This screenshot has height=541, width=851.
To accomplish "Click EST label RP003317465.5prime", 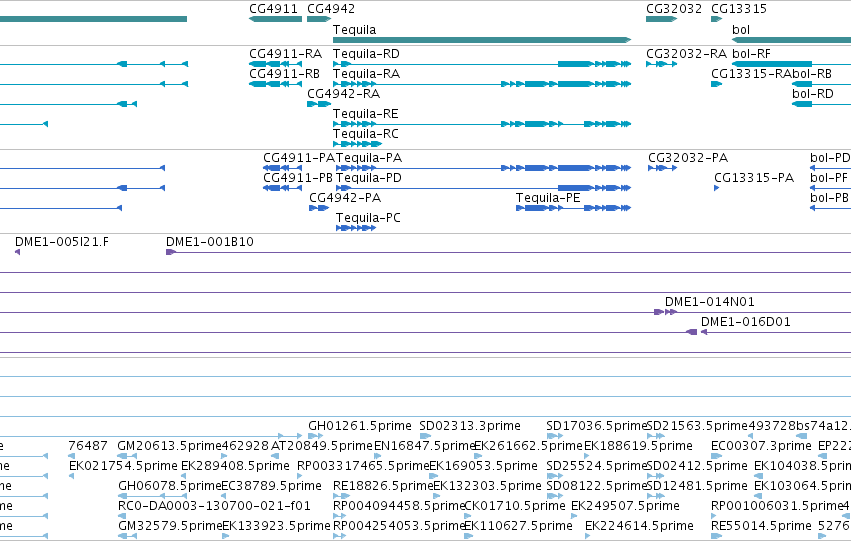I will [363, 466].
